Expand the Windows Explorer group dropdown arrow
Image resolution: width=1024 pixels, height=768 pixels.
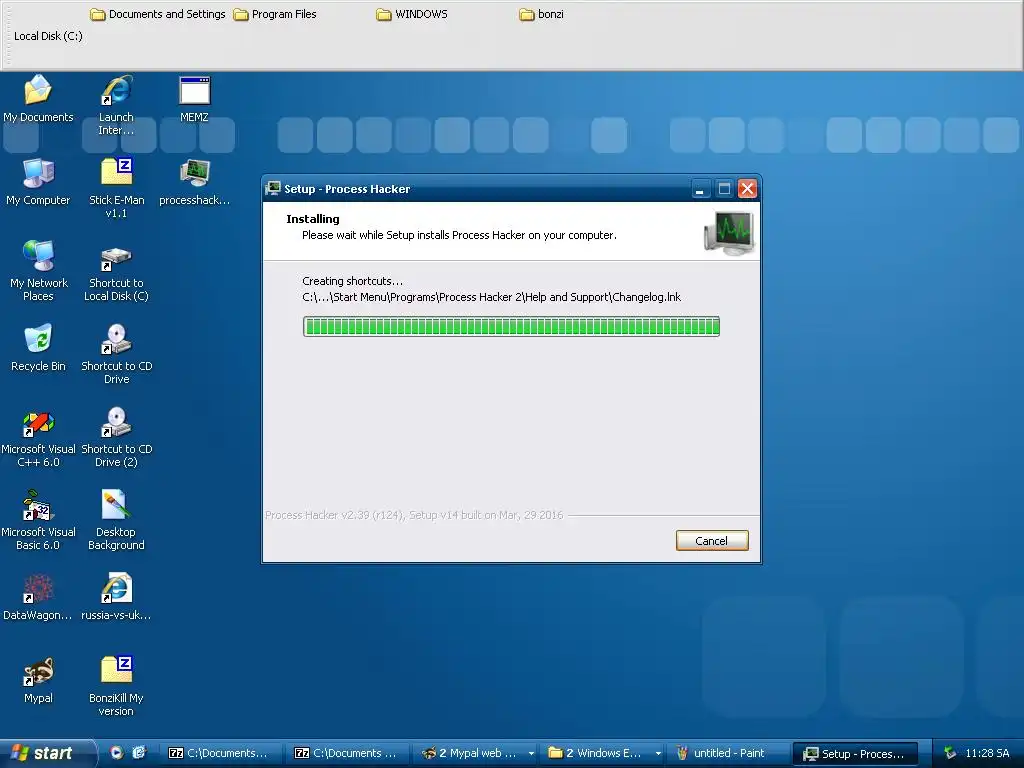658,754
